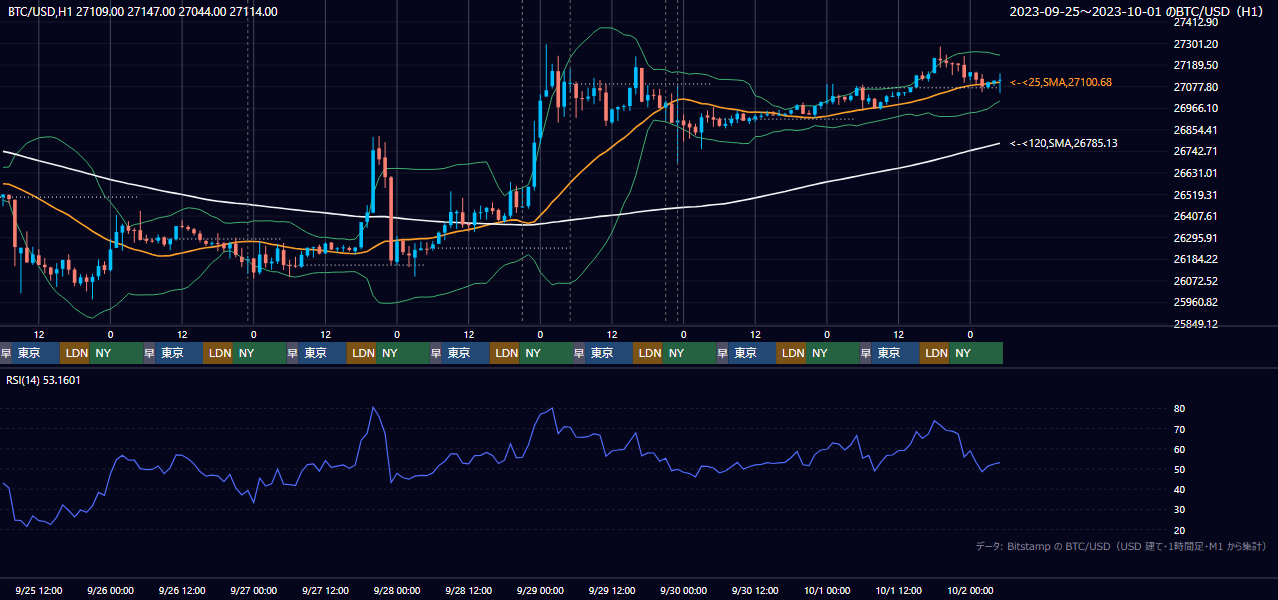Click price axis label 26295.91
This screenshot has width=1278, height=600.
click(1195, 238)
